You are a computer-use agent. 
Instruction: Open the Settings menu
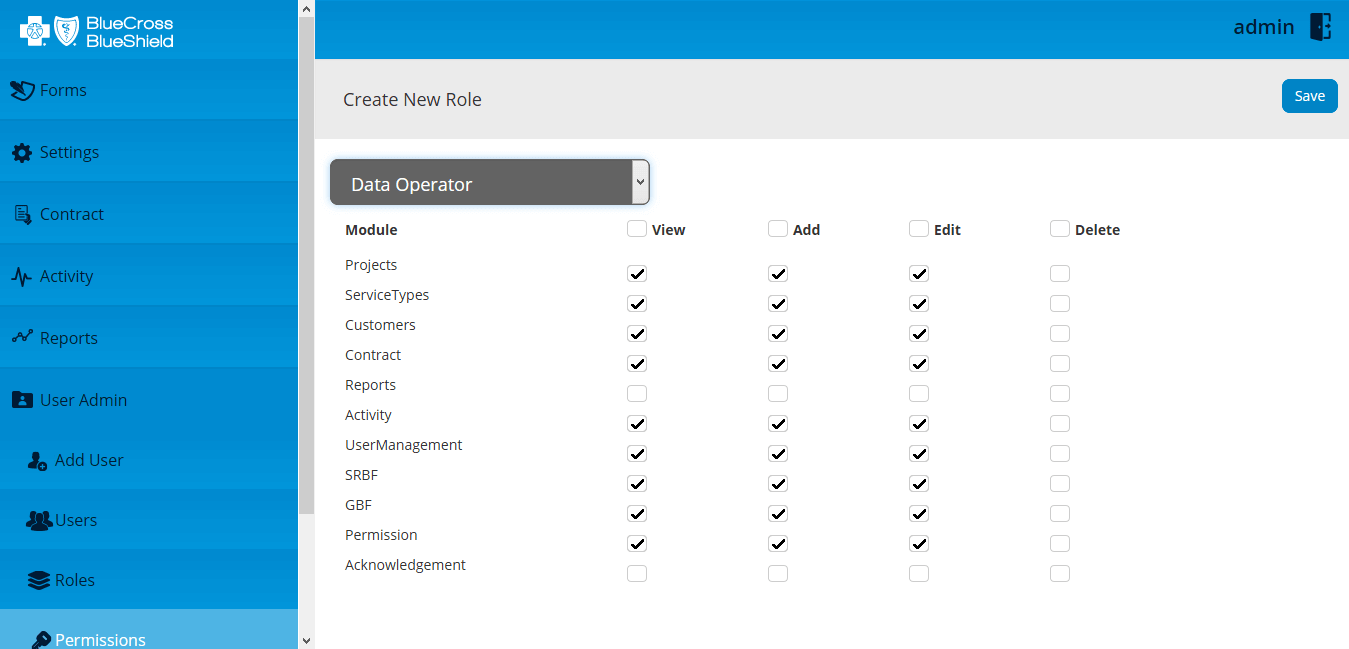point(149,152)
